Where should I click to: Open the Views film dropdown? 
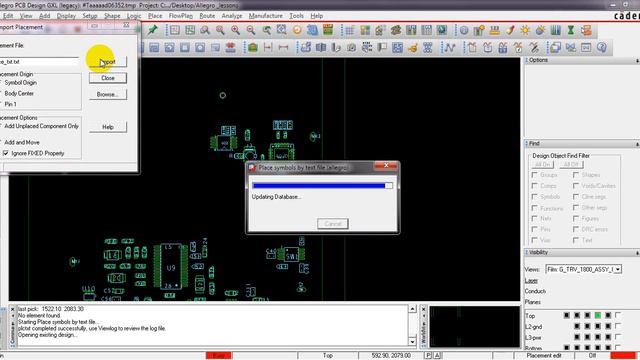(x=618, y=269)
